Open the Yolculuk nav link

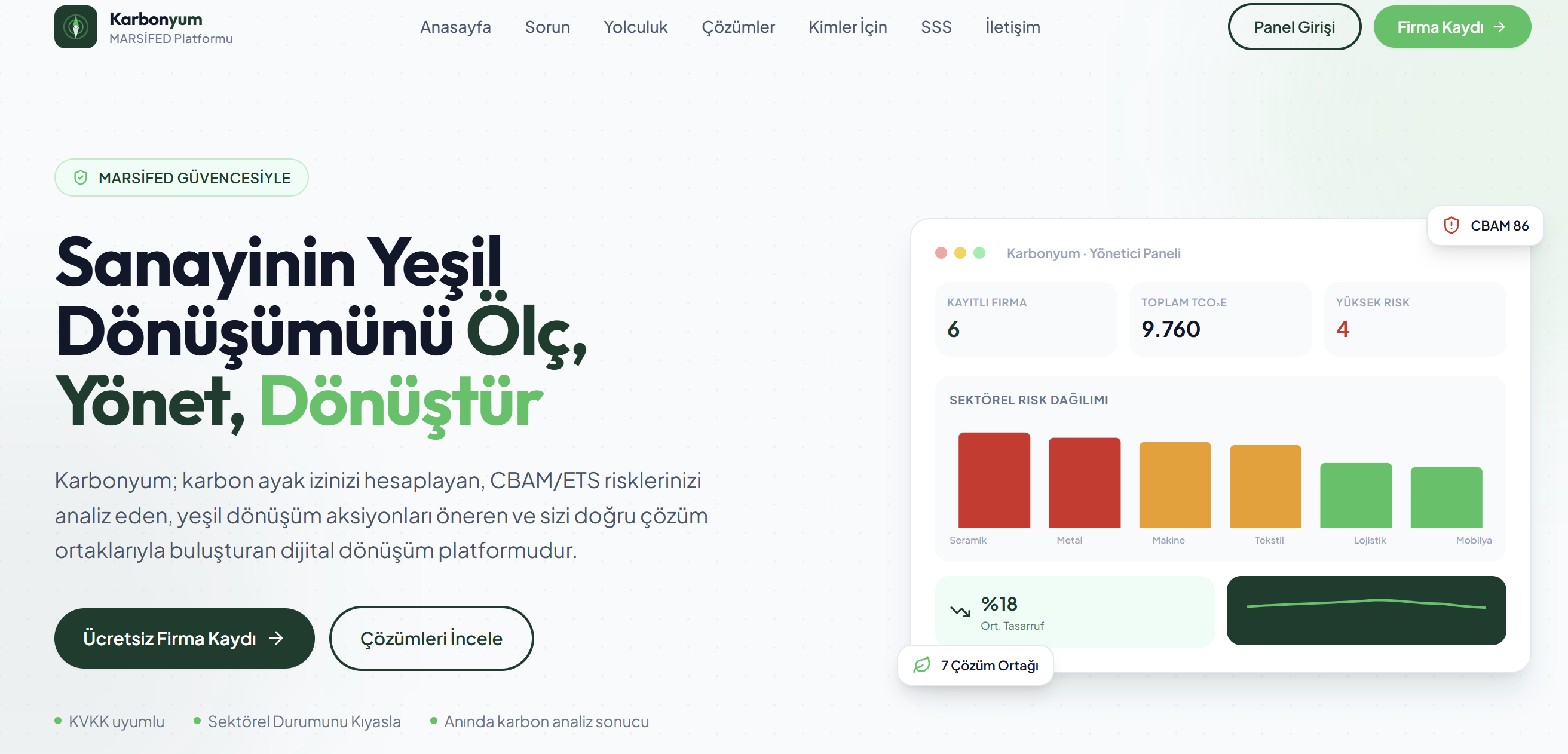[x=635, y=27]
